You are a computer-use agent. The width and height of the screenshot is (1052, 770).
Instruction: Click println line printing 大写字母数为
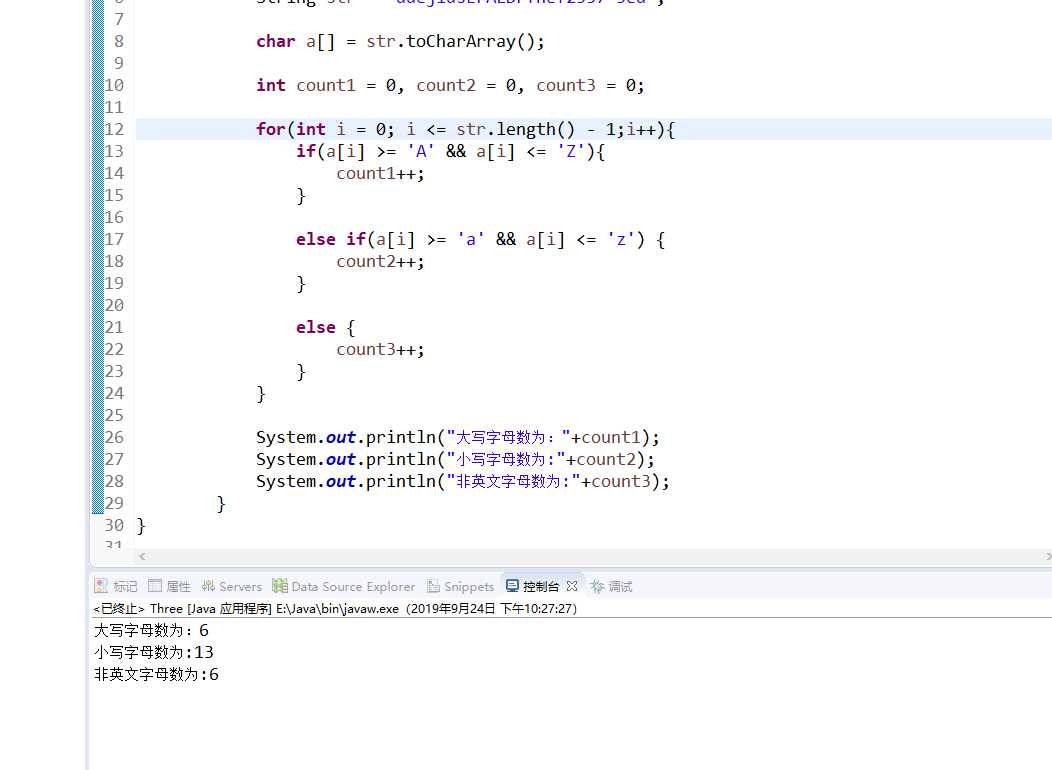click(458, 437)
